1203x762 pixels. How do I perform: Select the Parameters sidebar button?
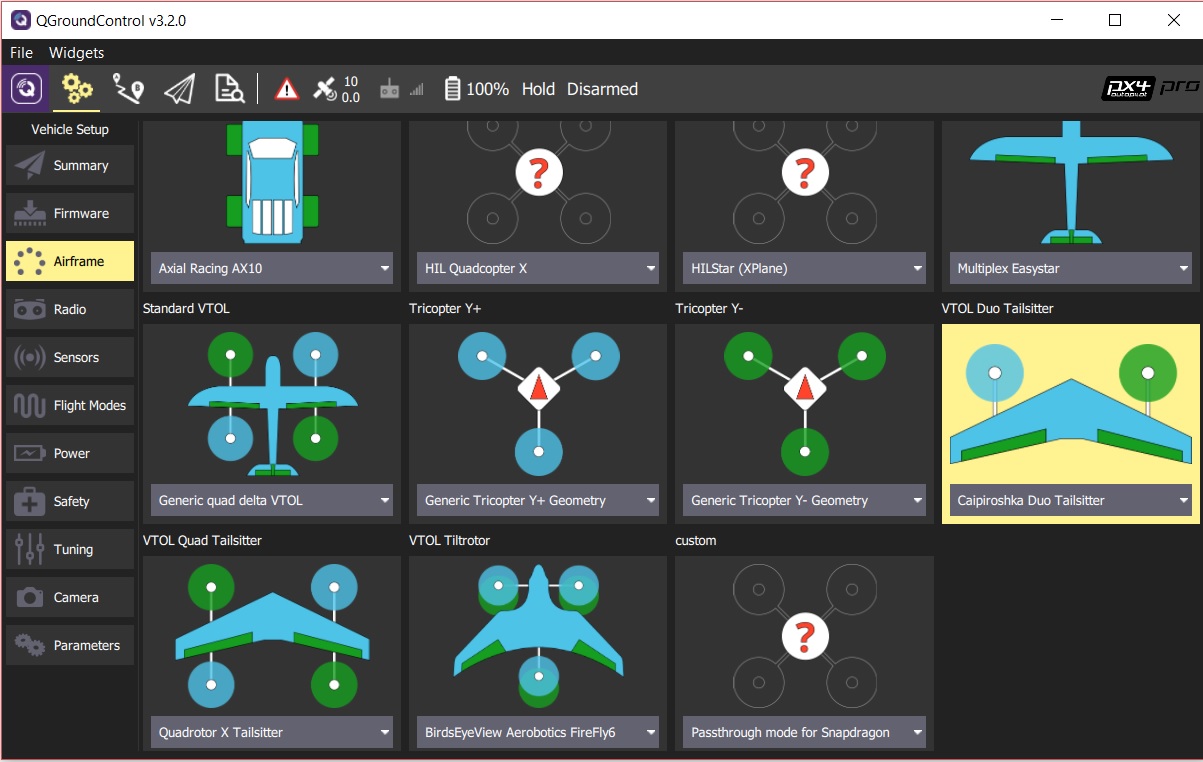coord(70,645)
